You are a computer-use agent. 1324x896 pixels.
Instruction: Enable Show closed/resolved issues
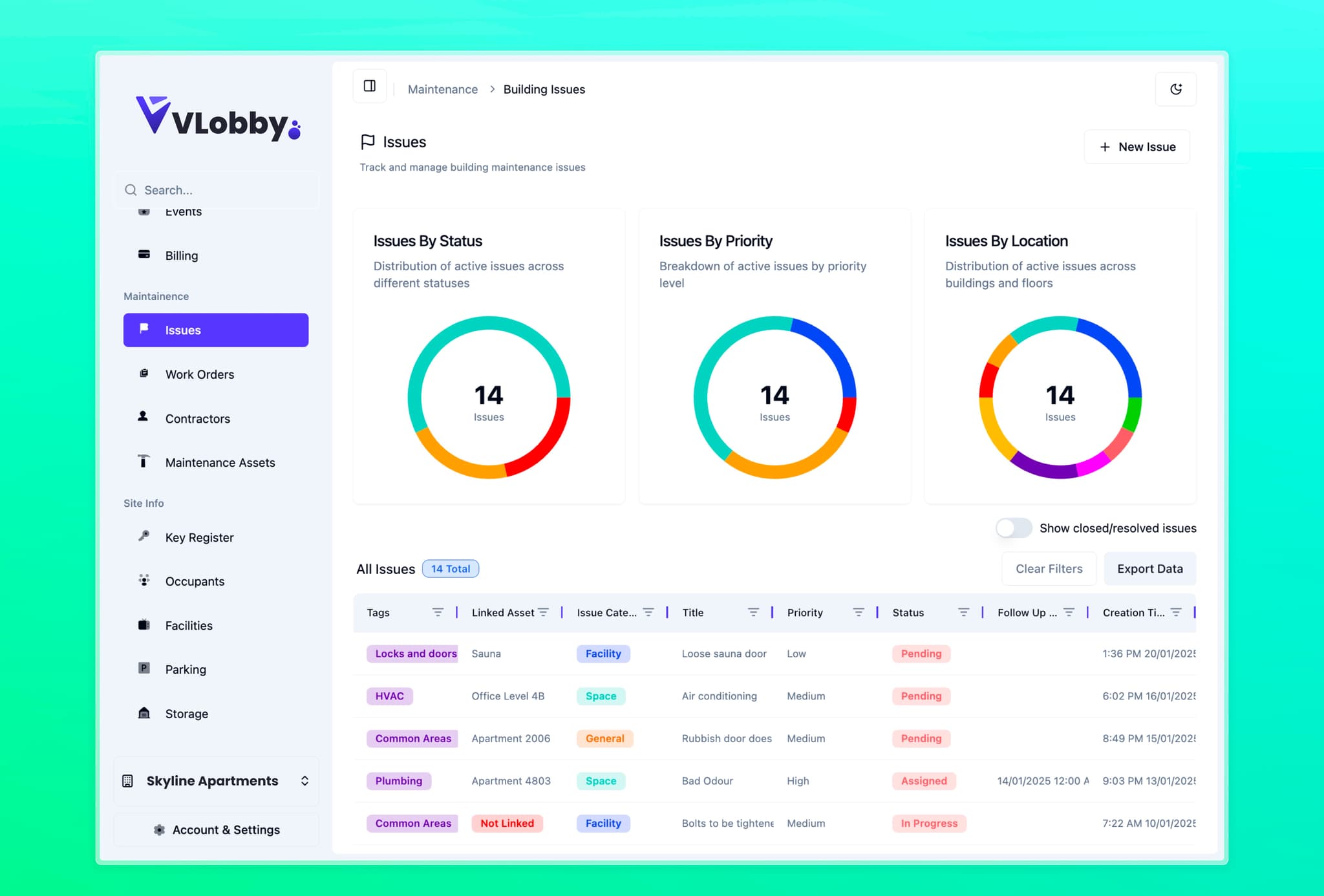[x=1013, y=528]
